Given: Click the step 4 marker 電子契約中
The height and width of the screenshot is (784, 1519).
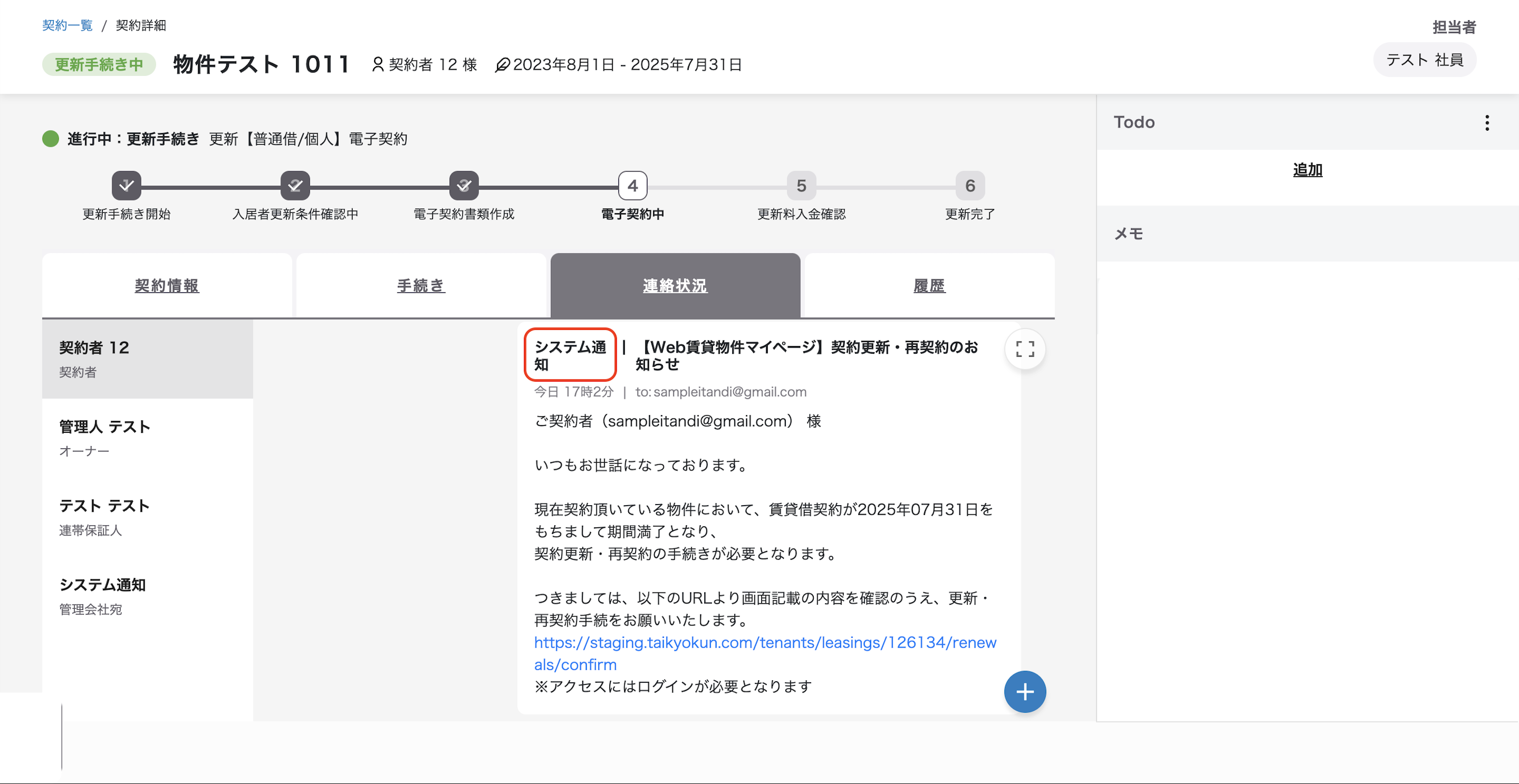Looking at the screenshot, I should [x=632, y=186].
